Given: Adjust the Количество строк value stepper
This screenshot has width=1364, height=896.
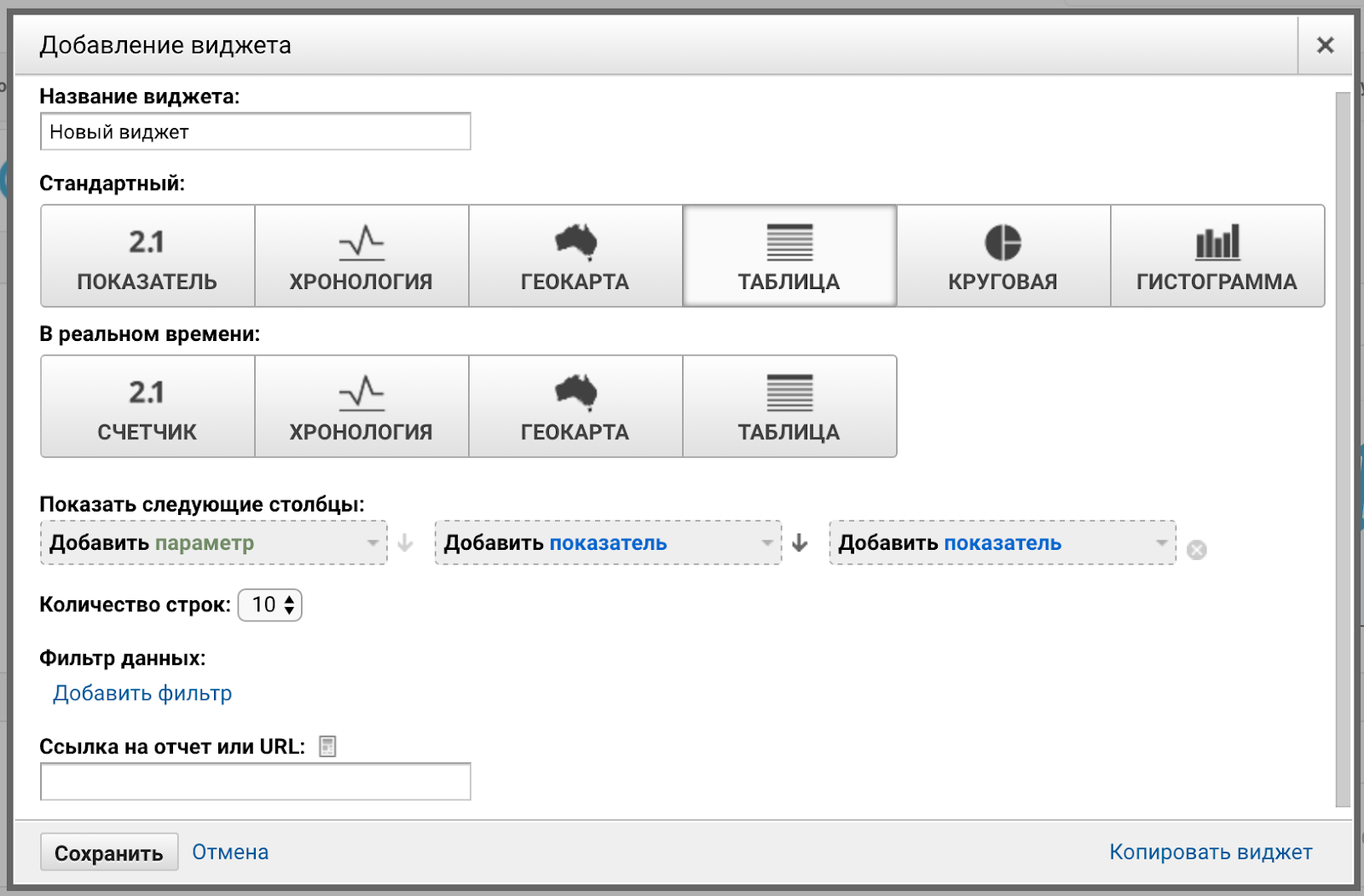Looking at the screenshot, I should click(x=290, y=605).
